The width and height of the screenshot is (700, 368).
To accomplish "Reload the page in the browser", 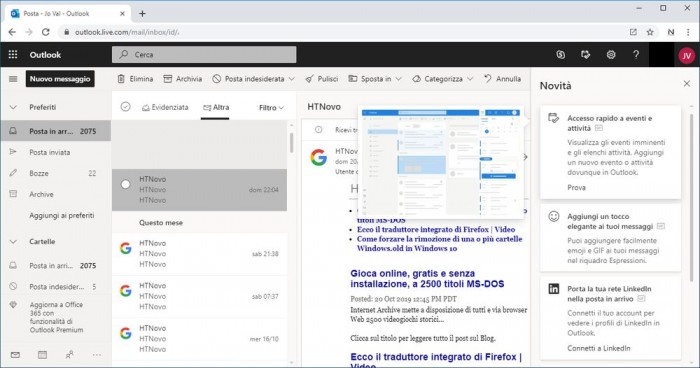I will [46, 32].
